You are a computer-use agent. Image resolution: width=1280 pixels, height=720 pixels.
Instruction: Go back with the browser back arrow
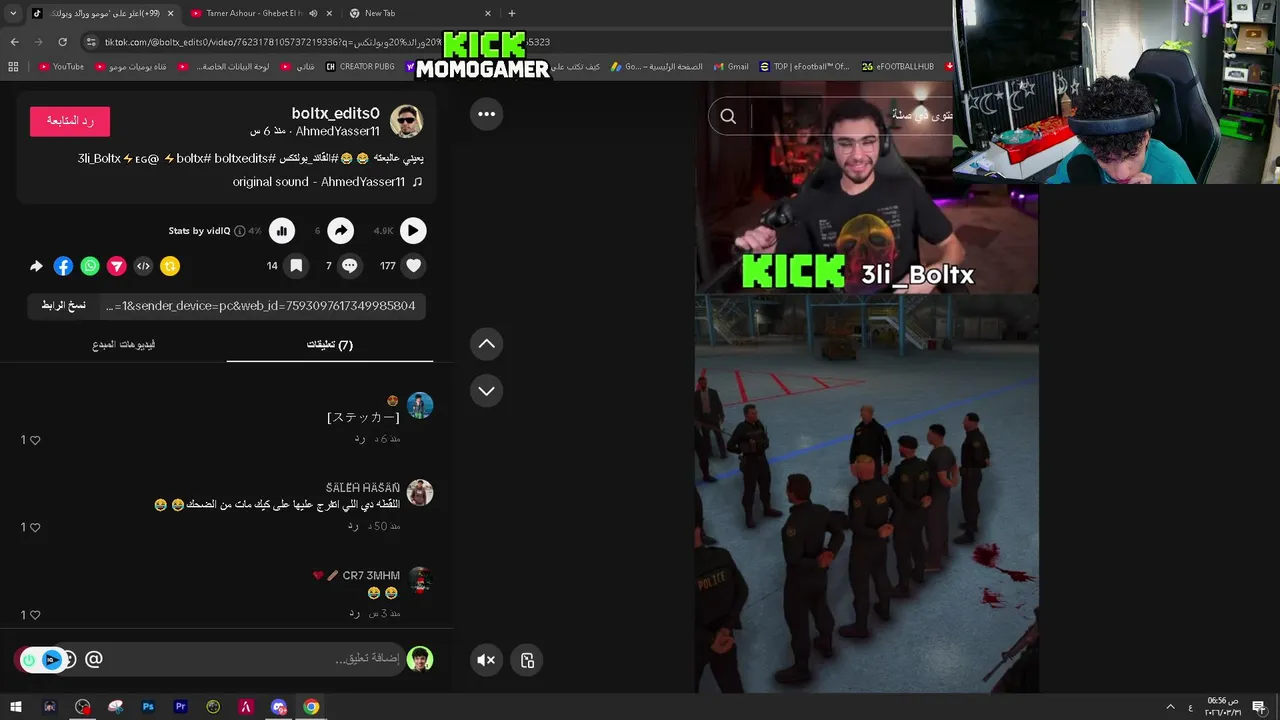point(14,42)
